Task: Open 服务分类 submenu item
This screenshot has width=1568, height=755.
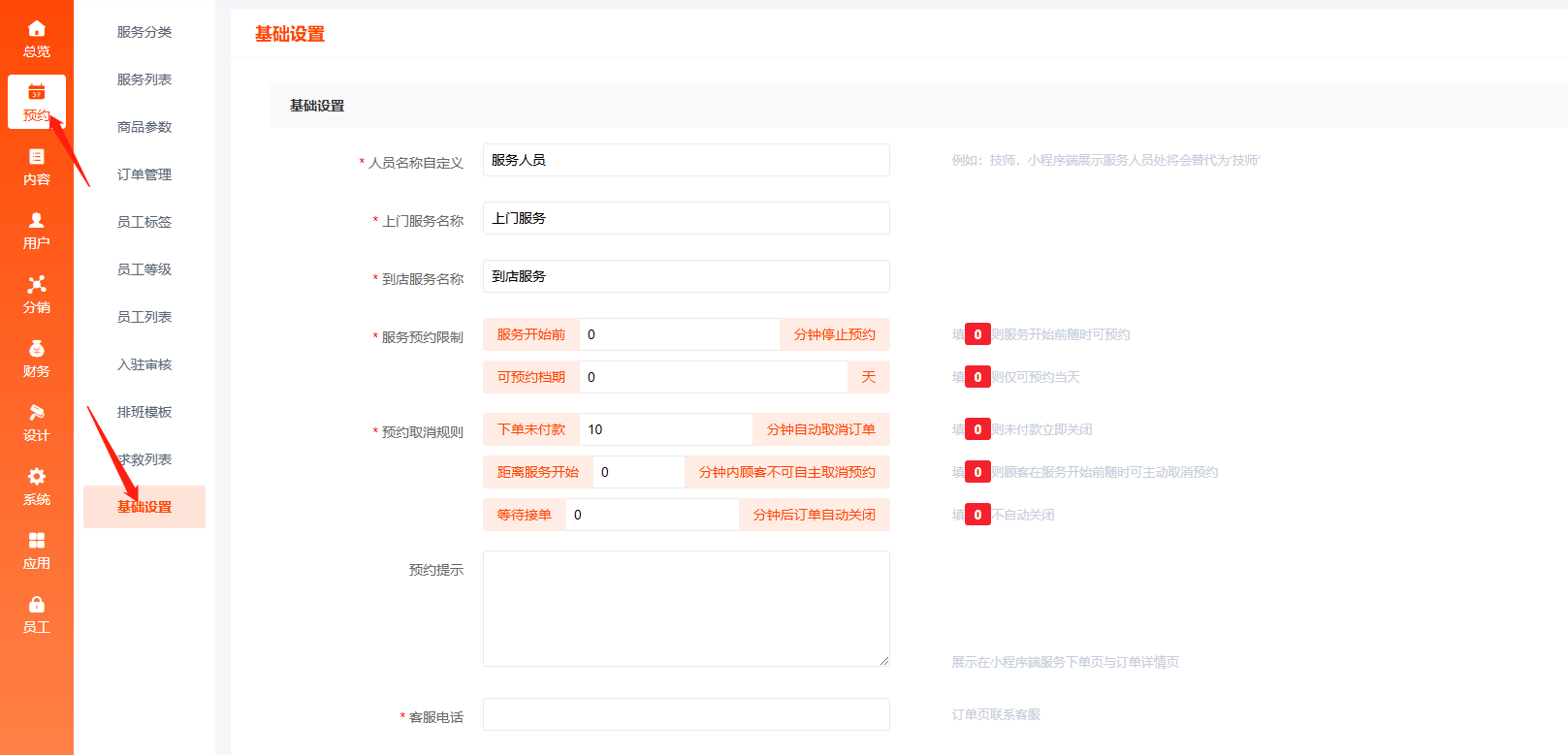Action: pos(144,32)
